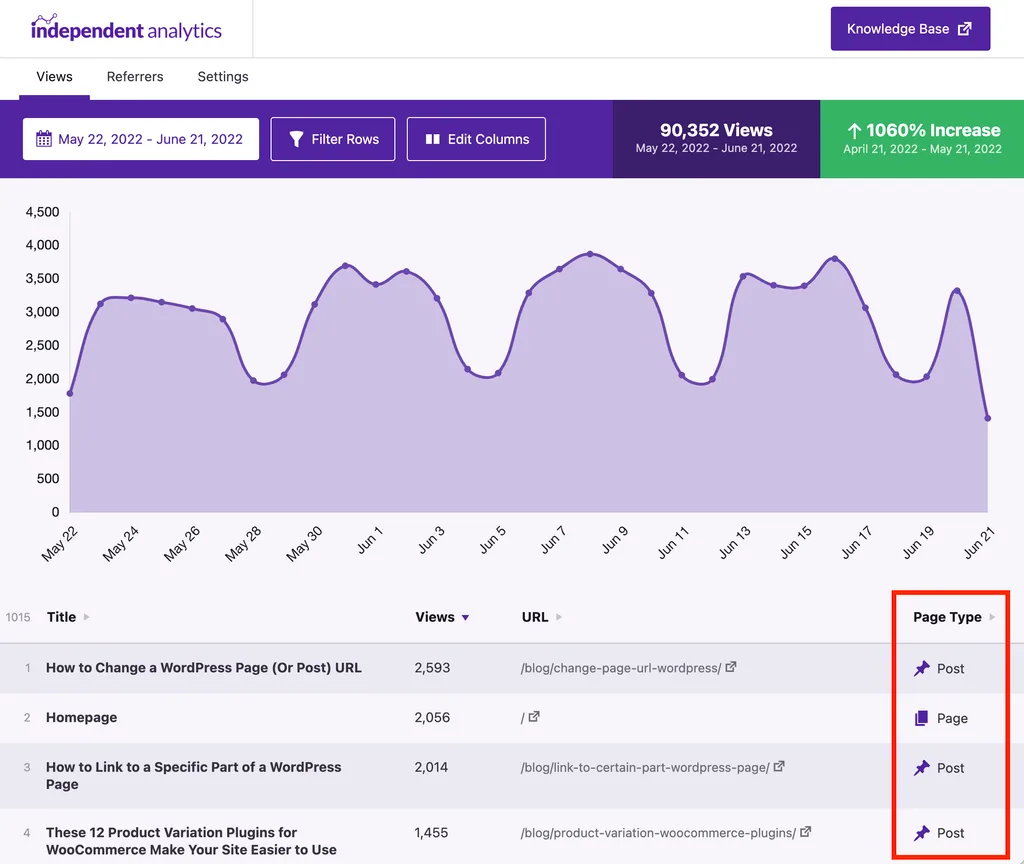This screenshot has width=1024, height=864.
Task: Click the Jun 8 peak data point on chart
Action: tap(590, 254)
